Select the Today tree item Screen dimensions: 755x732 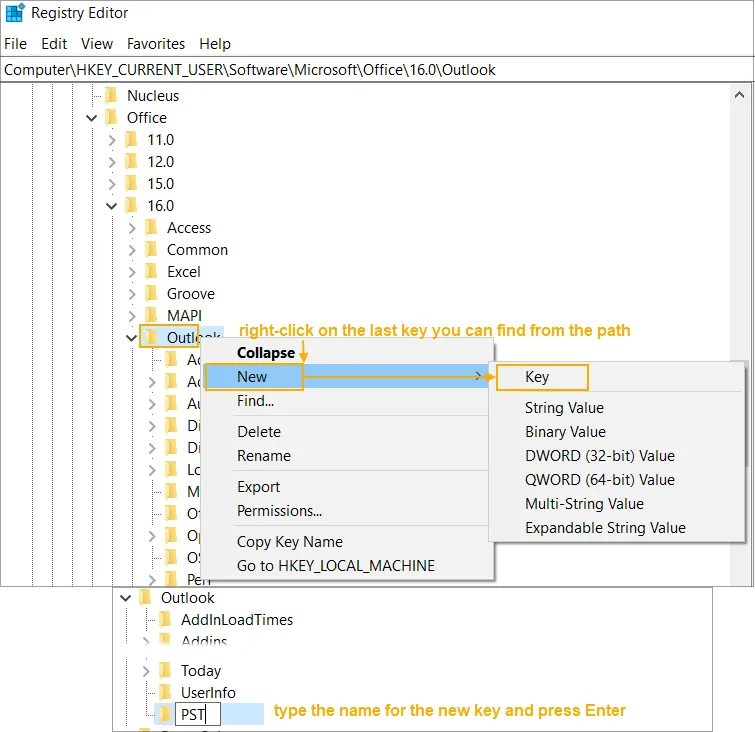(201, 670)
